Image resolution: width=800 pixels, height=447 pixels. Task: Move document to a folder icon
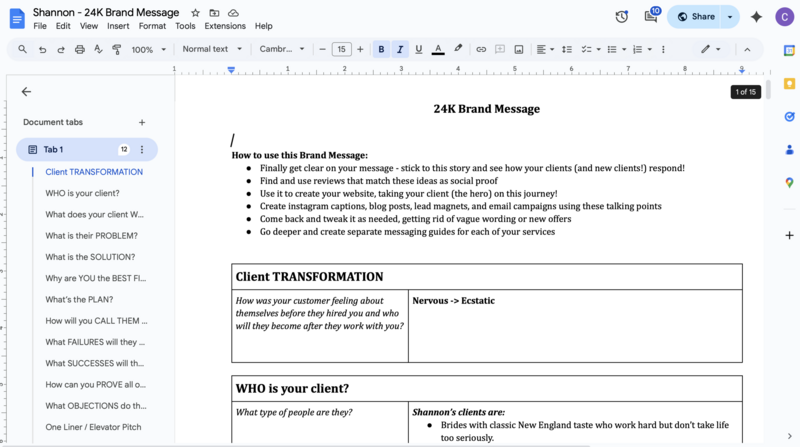214,13
